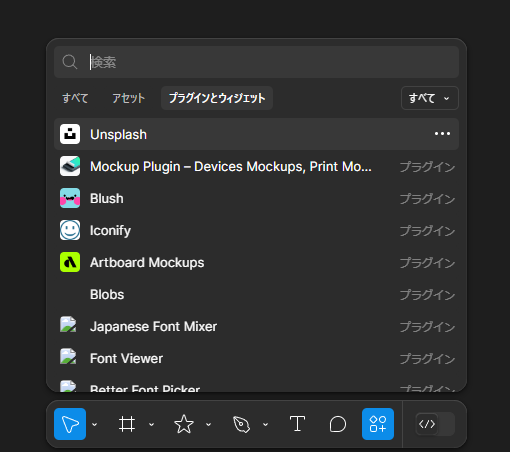
Task: Expand Pen tool options chevron
Action: click(266, 424)
